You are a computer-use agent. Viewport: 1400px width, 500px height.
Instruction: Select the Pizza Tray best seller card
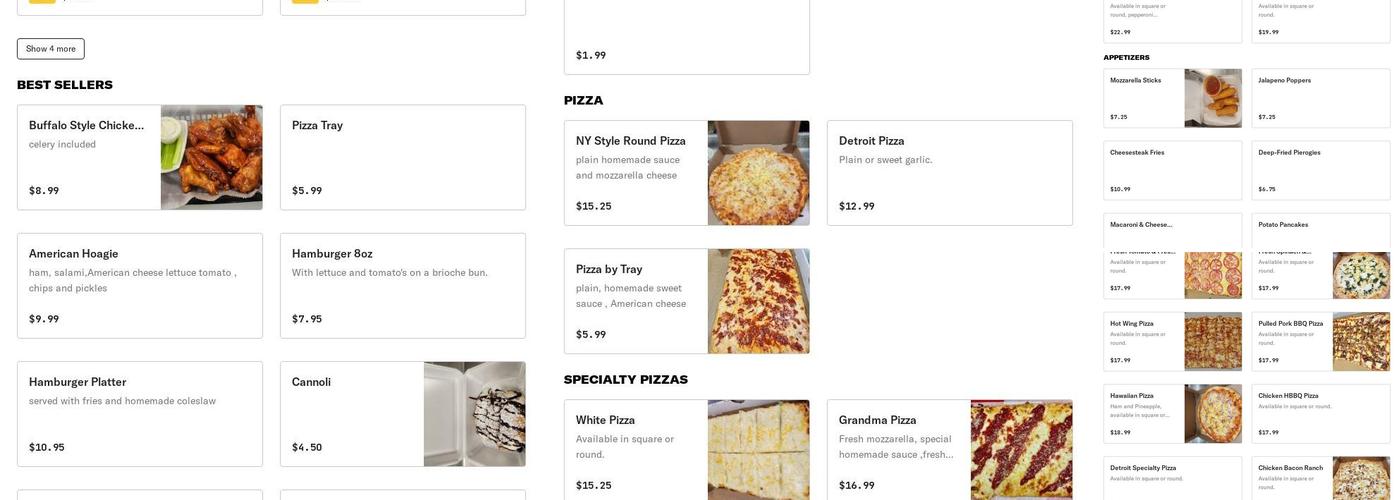[x=402, y=157]
